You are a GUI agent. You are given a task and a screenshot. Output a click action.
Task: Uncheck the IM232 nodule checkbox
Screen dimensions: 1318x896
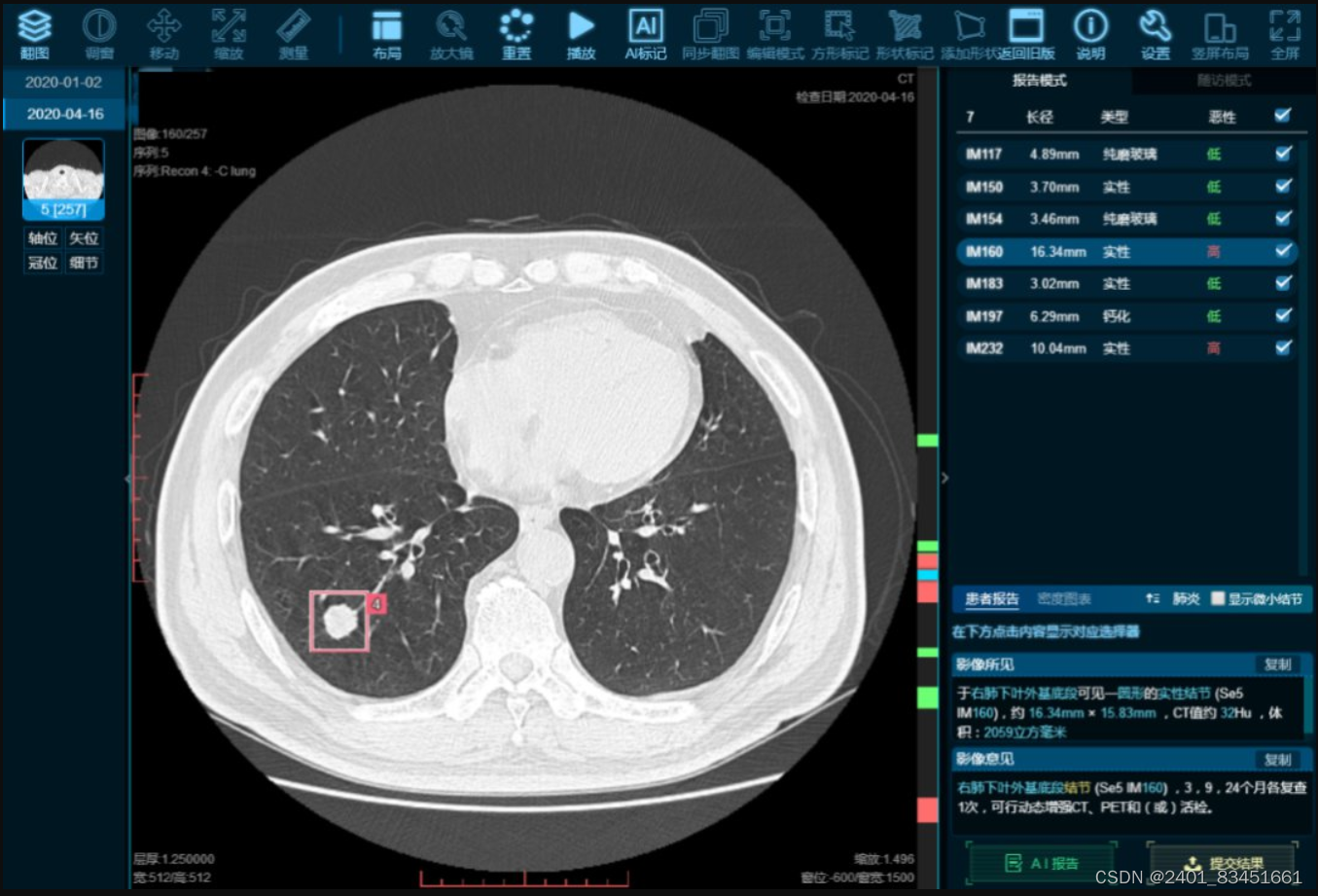[1283, 347]
